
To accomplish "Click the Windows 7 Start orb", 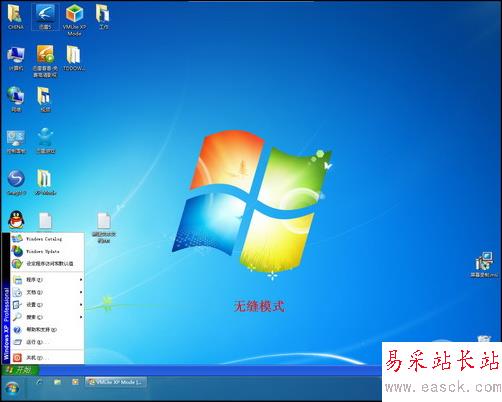I will coord(12,389).
